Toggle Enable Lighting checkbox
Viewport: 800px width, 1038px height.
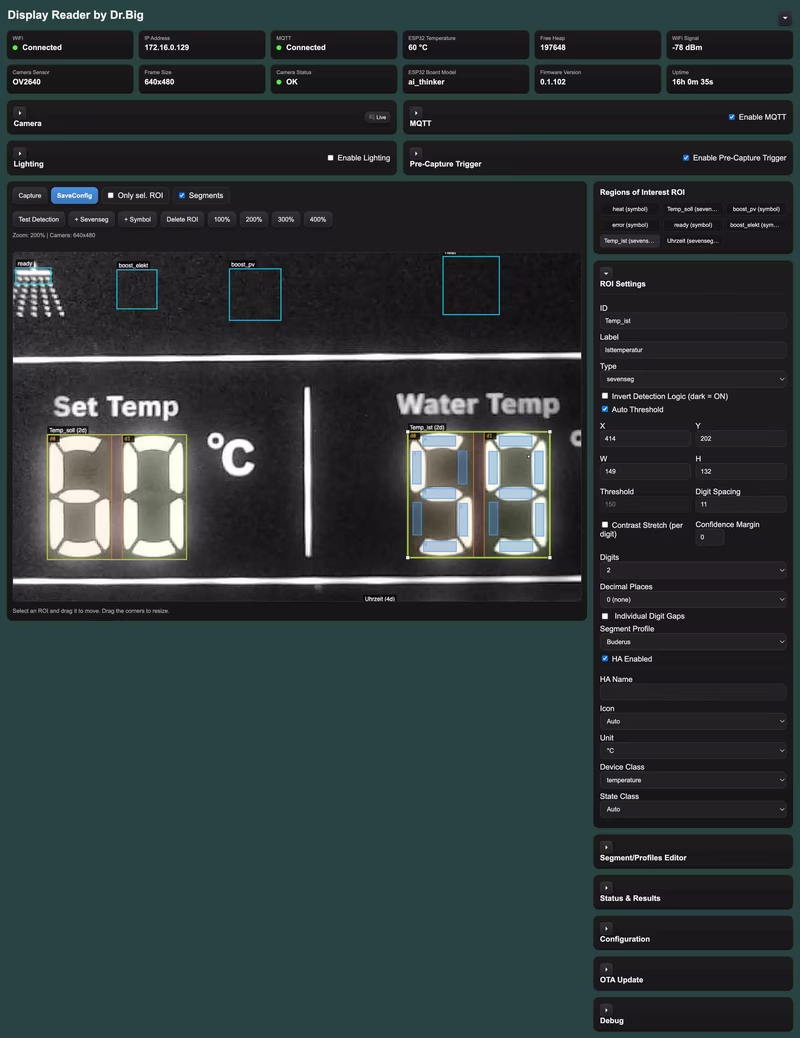(330, 158)
